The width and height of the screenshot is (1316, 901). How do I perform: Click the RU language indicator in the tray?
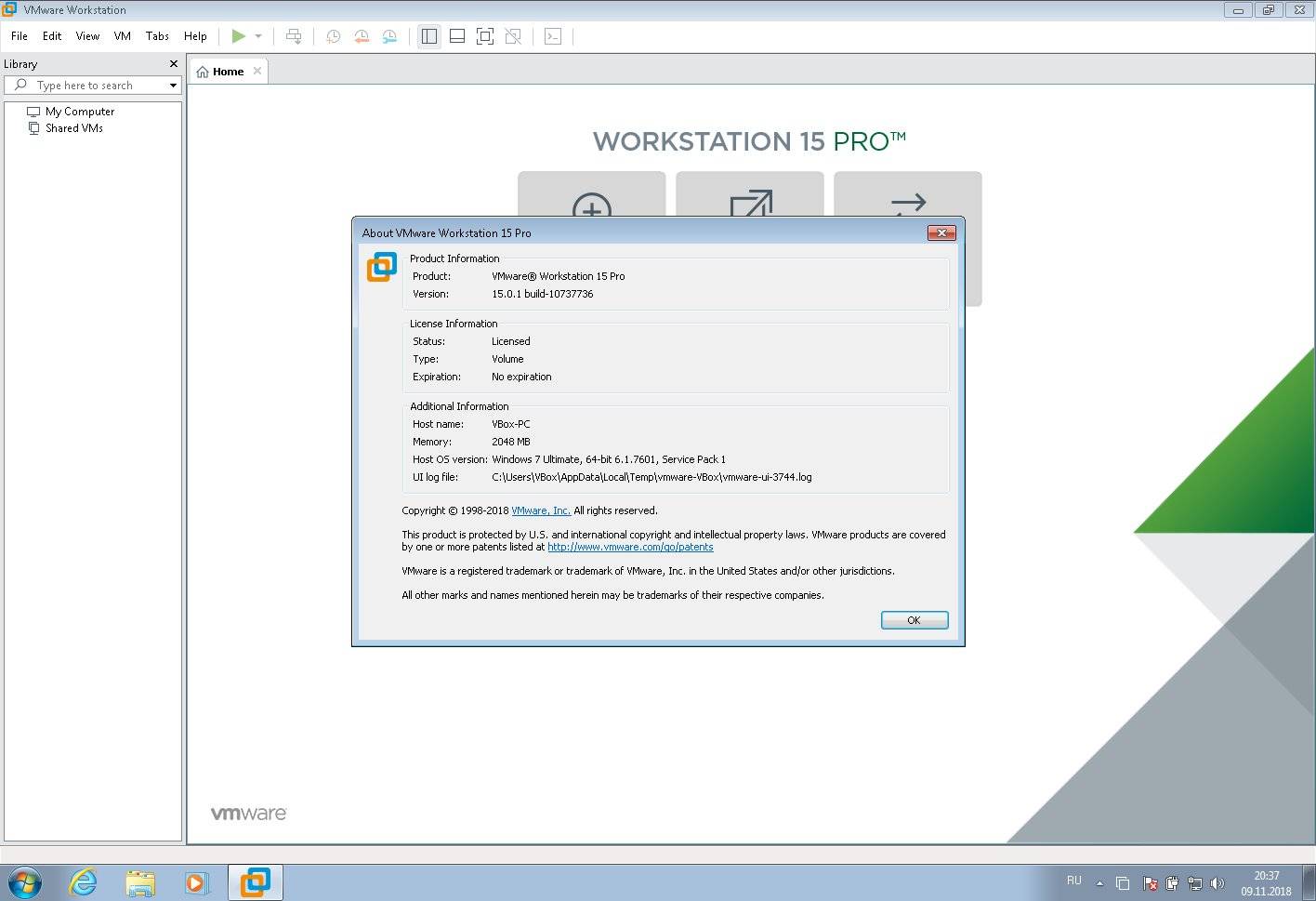coord(1074,881)
